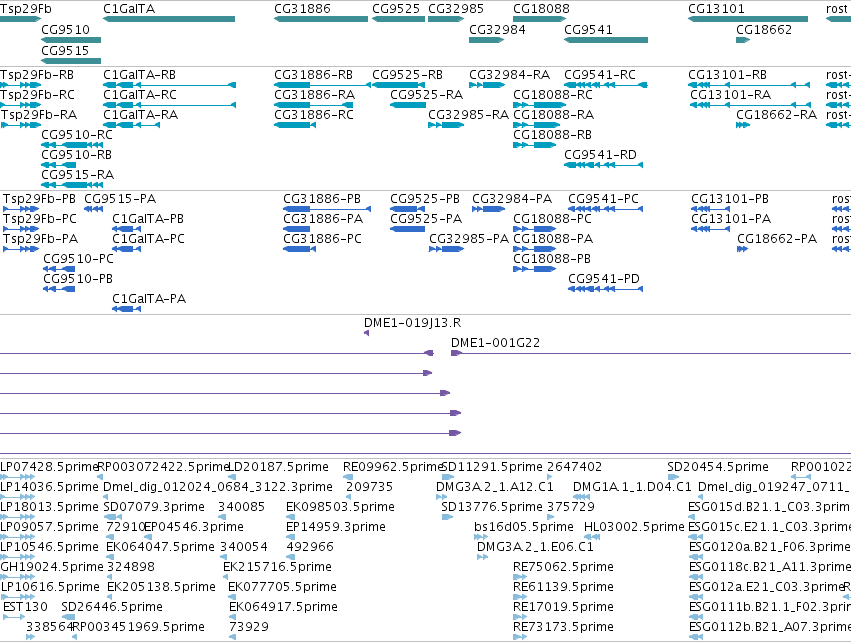Click the EST130 label

(26, 607)
